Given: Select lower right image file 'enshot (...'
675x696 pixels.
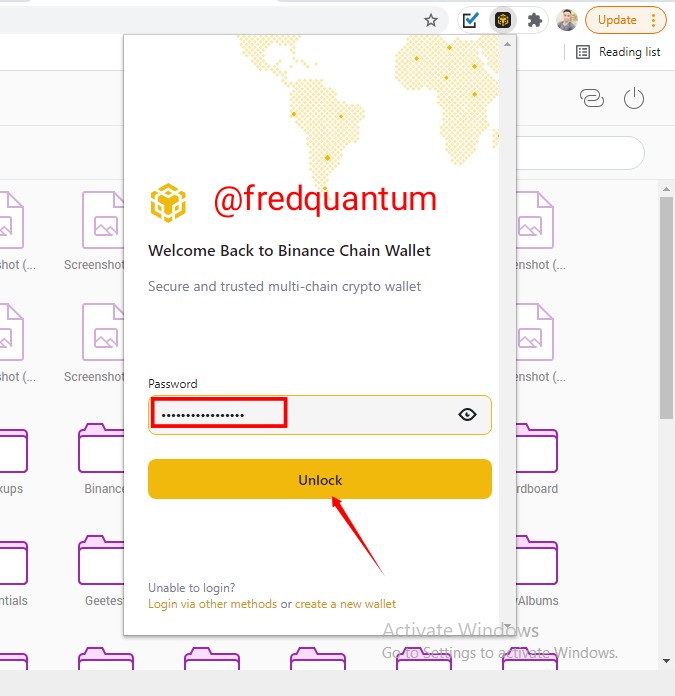Looking at the screenshot, I should (x=535, y=332).
